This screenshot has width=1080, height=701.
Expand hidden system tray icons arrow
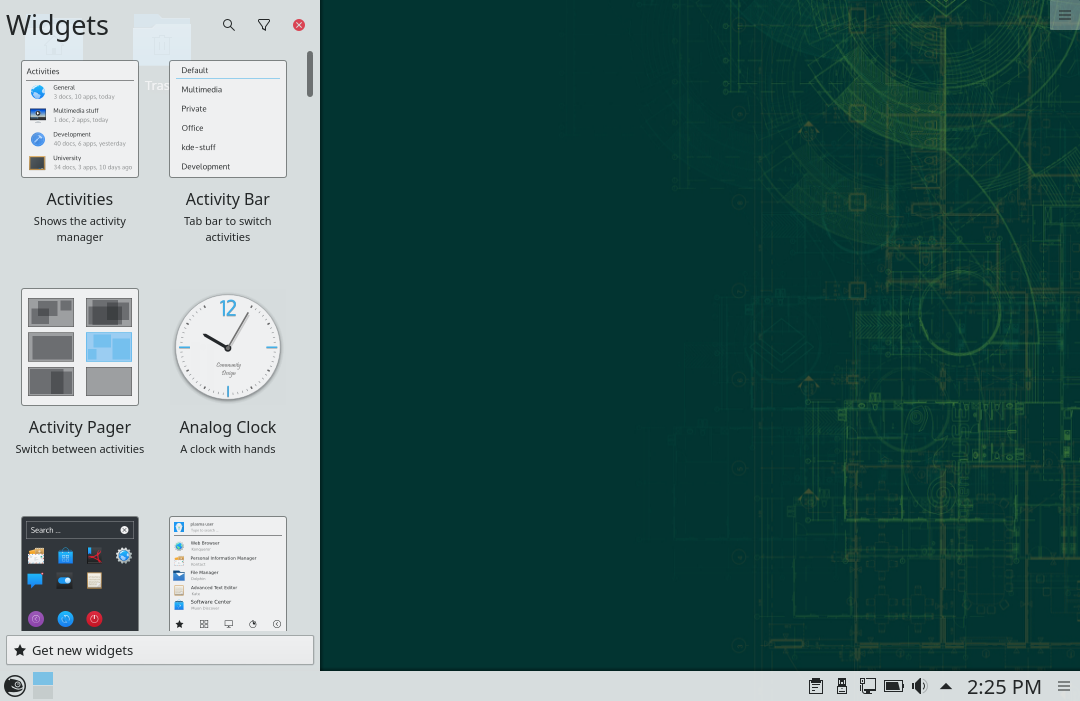tap(946, 686)
